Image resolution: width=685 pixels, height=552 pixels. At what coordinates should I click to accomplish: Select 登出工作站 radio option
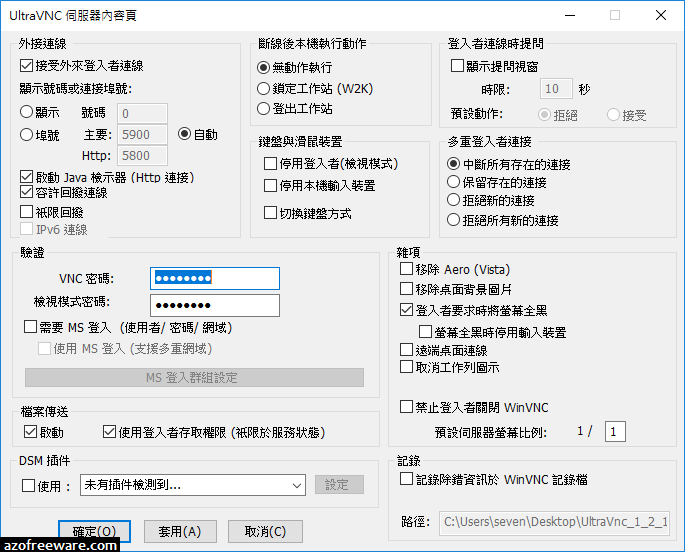click(x=263, y=108)
